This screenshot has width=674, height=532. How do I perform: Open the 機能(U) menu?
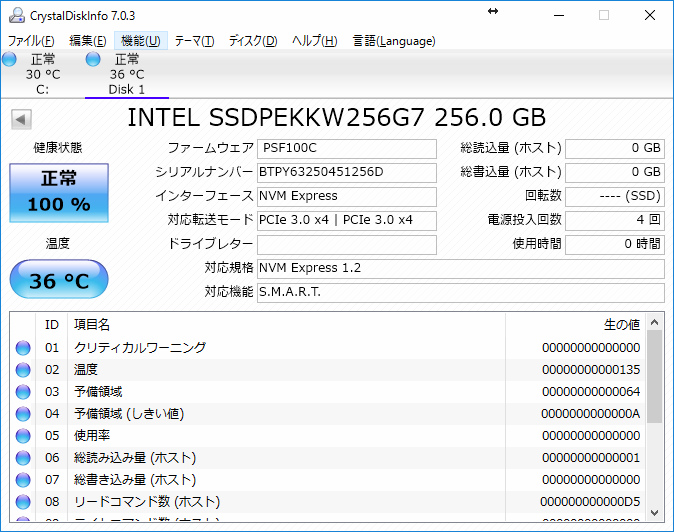coord(139,41)
